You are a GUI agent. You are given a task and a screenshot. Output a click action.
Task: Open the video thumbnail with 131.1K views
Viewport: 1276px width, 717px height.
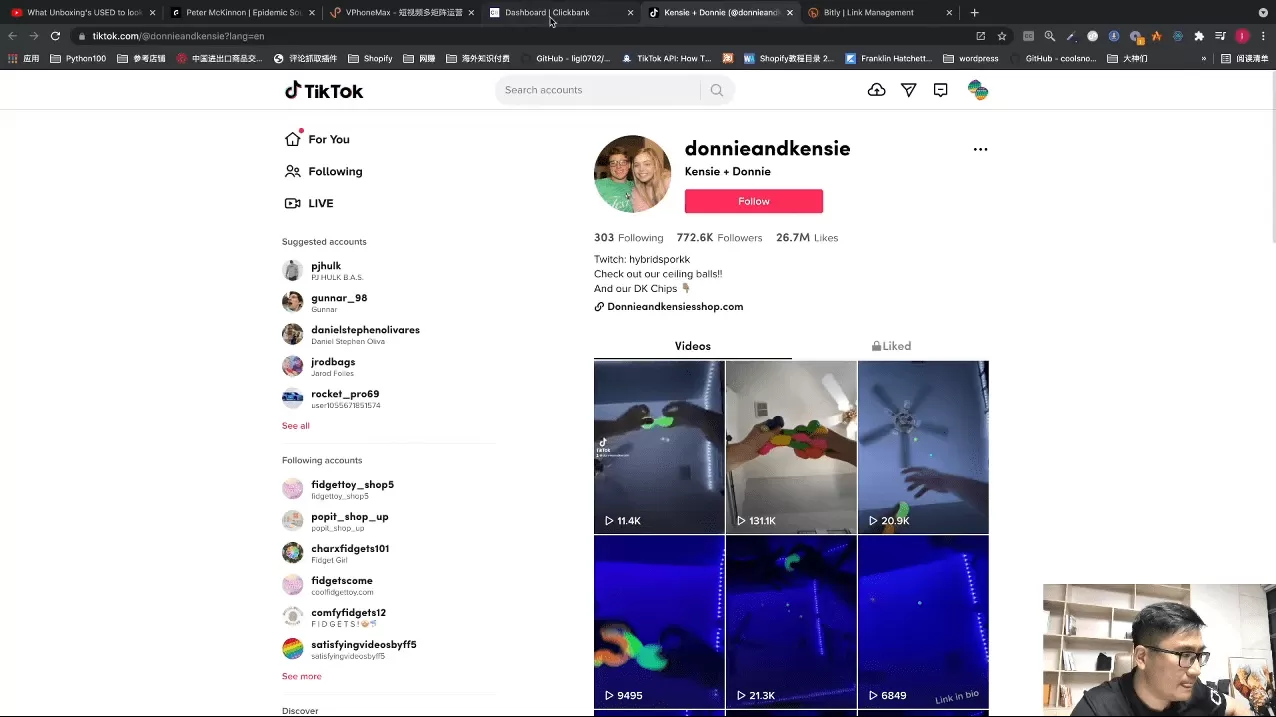(790, 447)
